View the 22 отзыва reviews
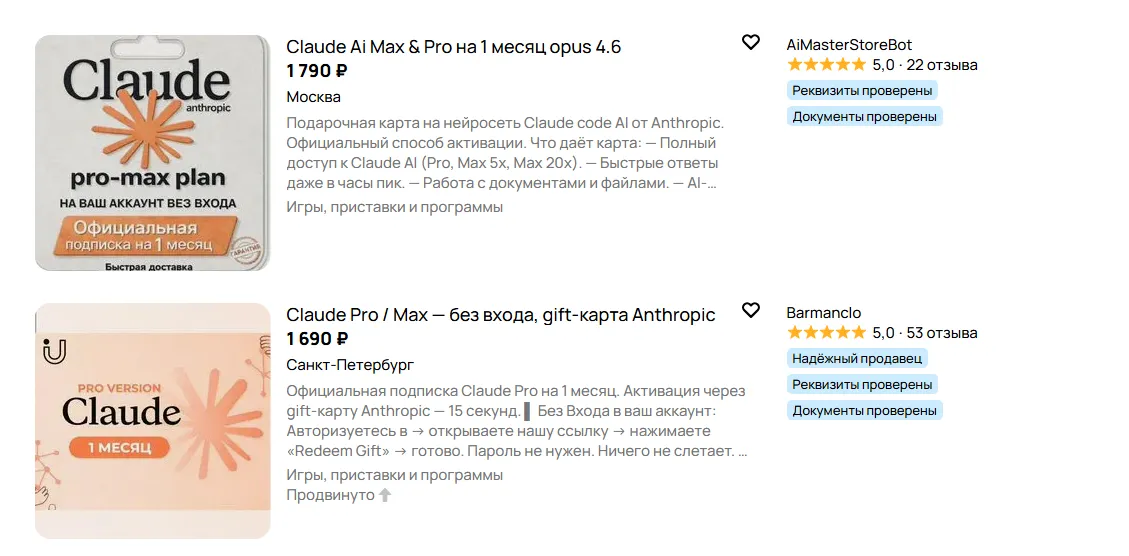Image resolution: width=1129 pixels, height=556 pixels. tap(941, 65)
